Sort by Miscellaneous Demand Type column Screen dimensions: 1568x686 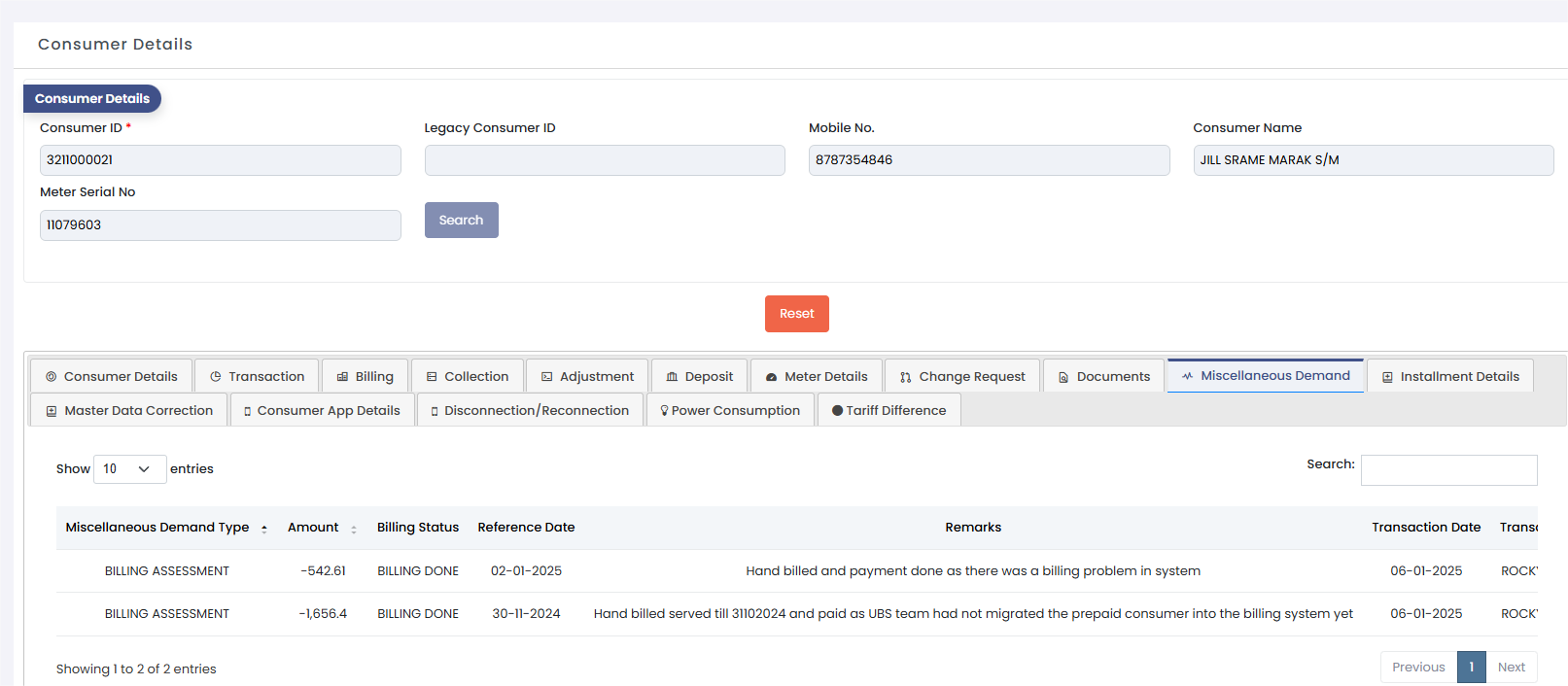coord(166,528)
